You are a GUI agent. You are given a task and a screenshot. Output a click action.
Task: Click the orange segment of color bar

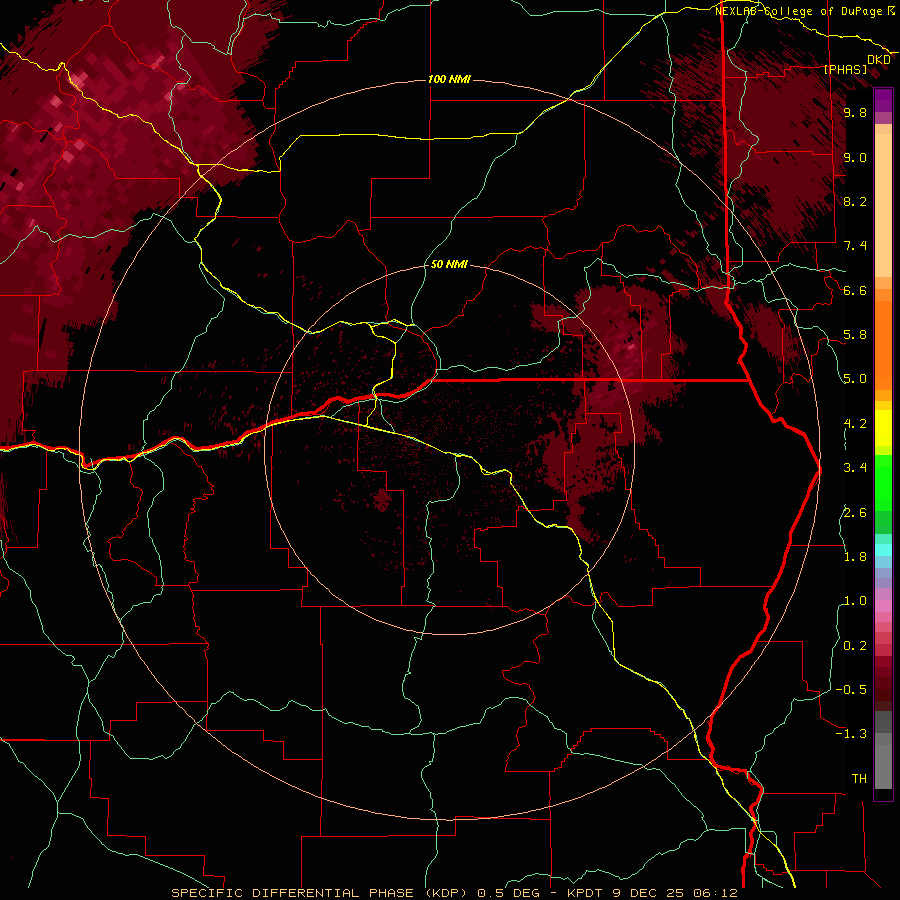pos(883,344)
